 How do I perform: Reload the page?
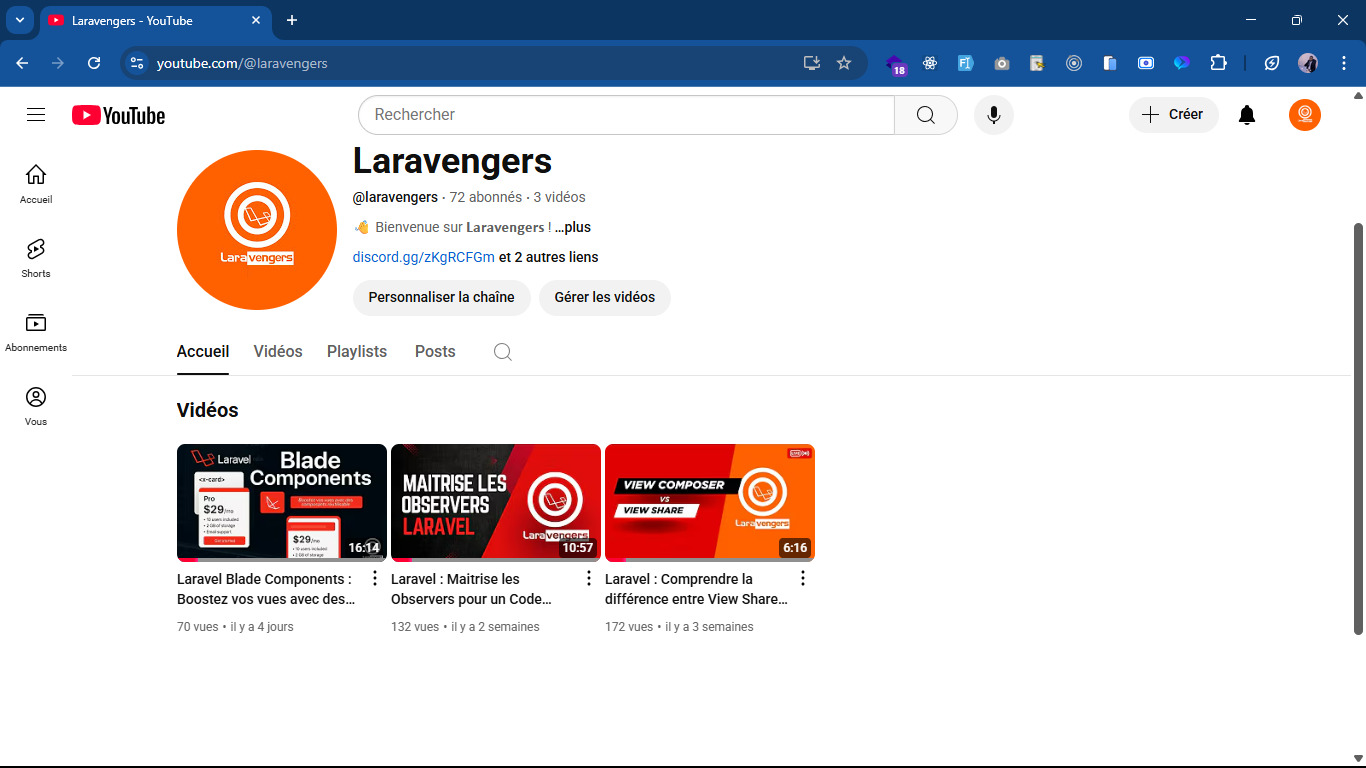click(94, 63)
